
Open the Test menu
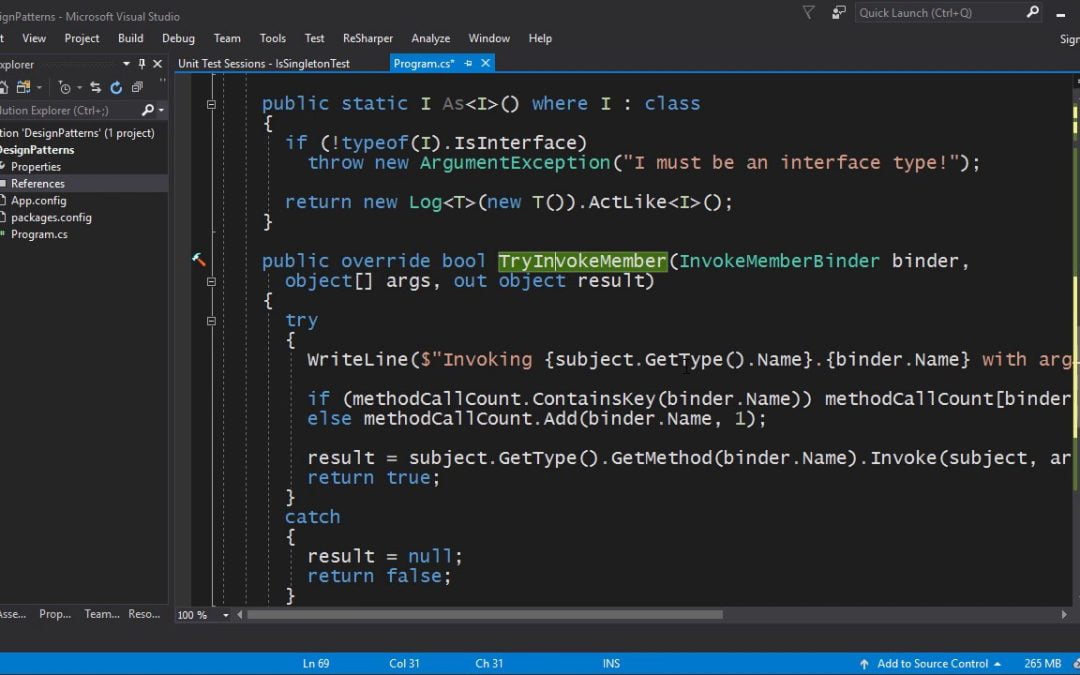tap(314, 39)
